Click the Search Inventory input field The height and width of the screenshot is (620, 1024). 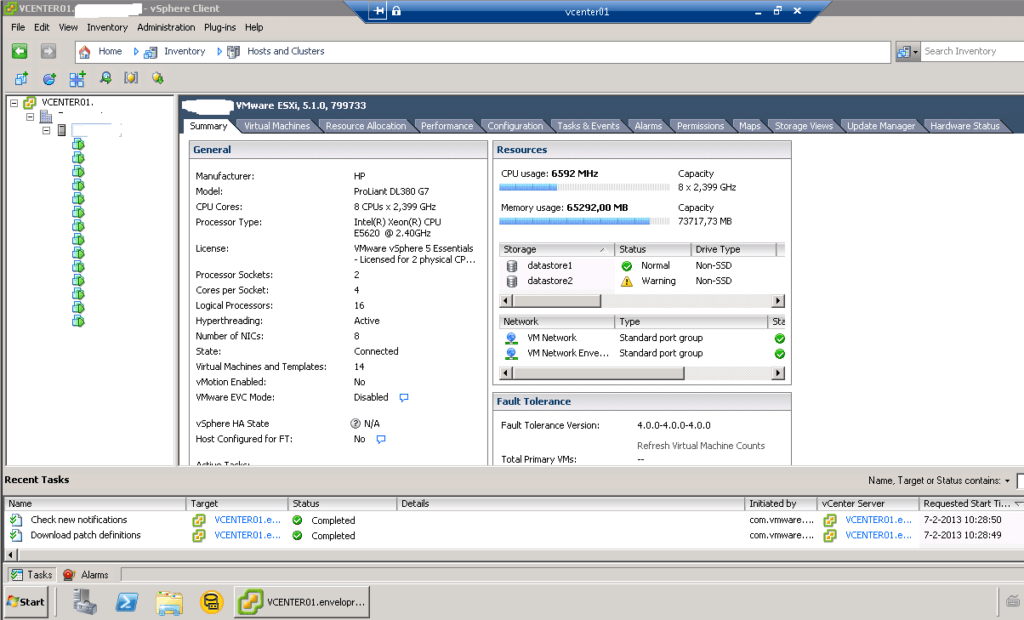pos(972,52)
